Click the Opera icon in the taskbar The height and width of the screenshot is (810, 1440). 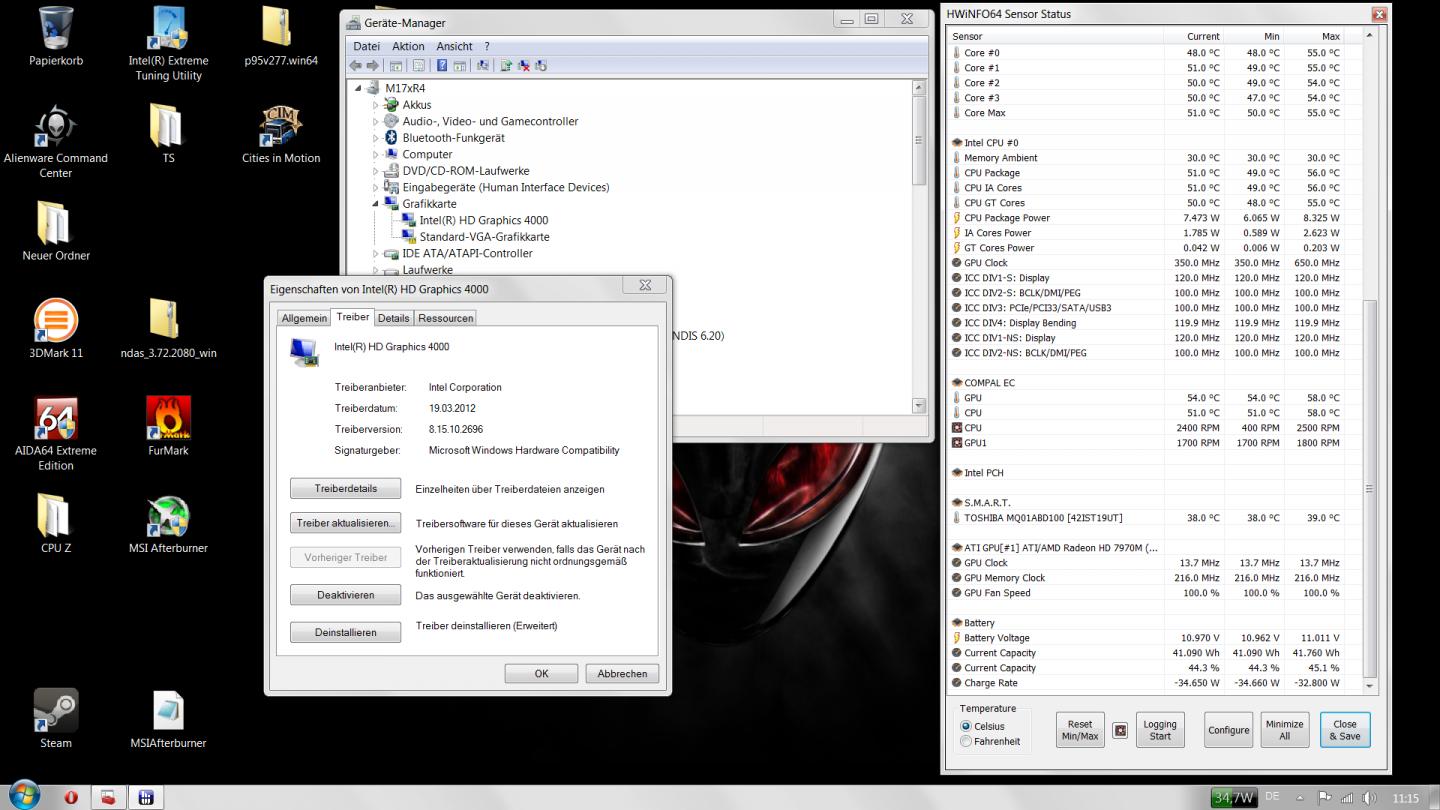[71, 797]
